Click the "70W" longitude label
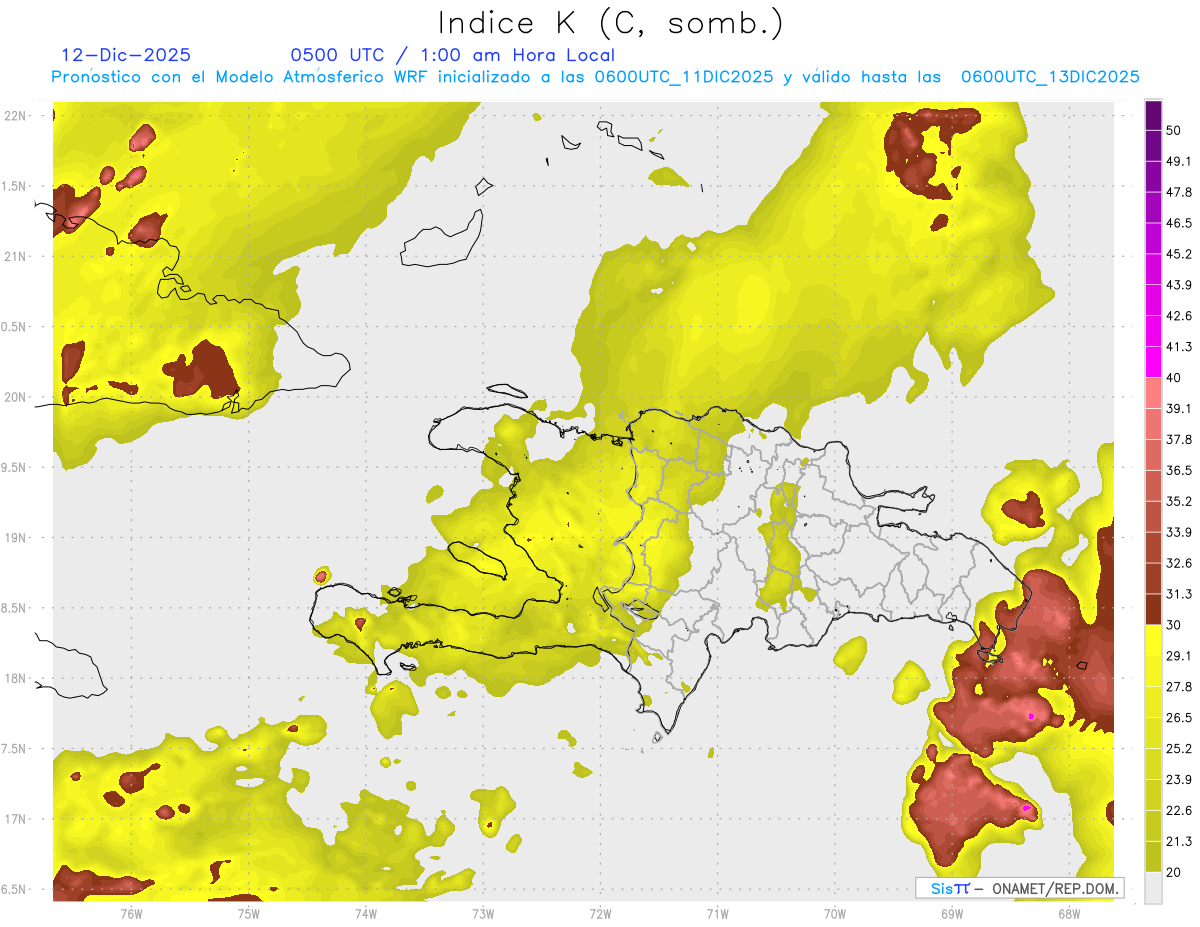This screenshot has height=927, width=1200. point(834,913)
